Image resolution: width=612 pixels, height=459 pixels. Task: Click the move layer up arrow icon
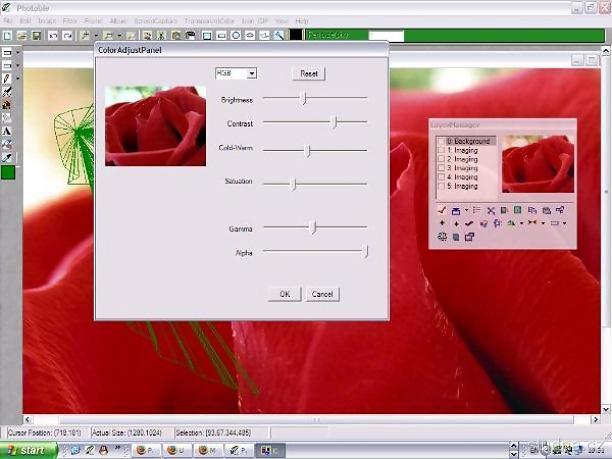(441, 224)
